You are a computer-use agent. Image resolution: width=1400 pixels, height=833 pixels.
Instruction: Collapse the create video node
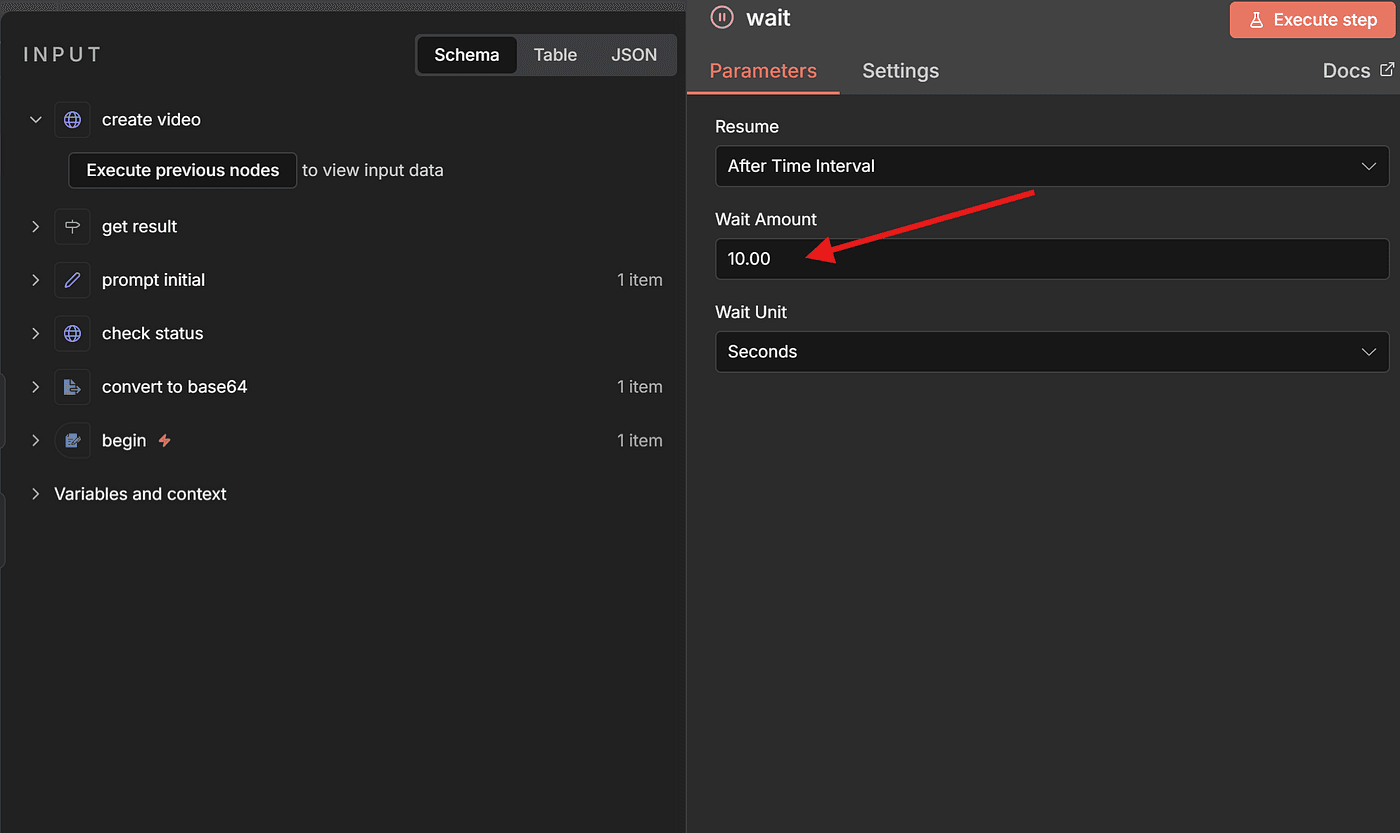36,120
